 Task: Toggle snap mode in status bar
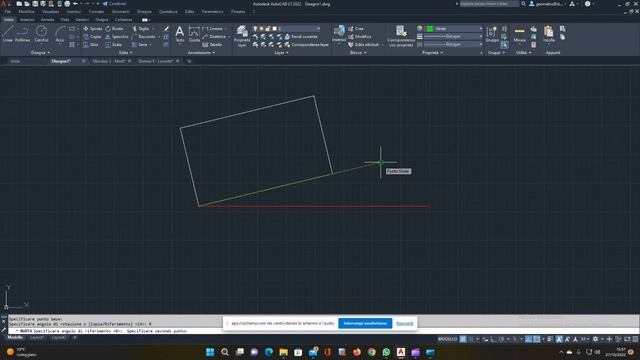coord(471,339)
